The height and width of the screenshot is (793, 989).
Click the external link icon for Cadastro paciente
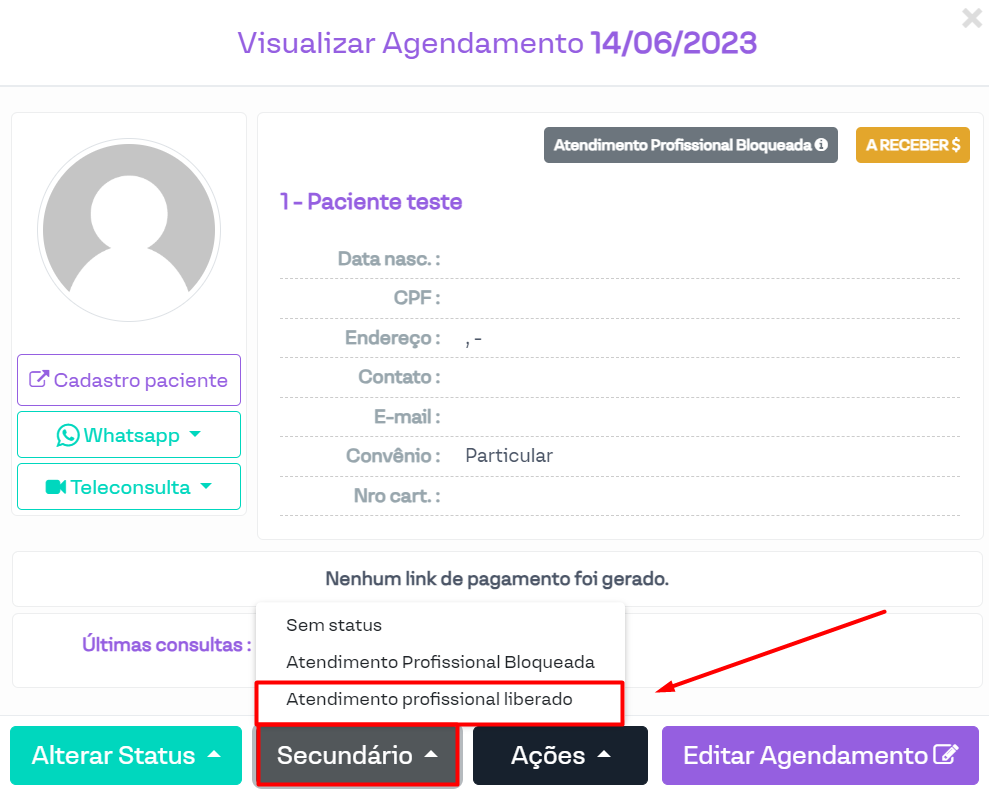39,380
